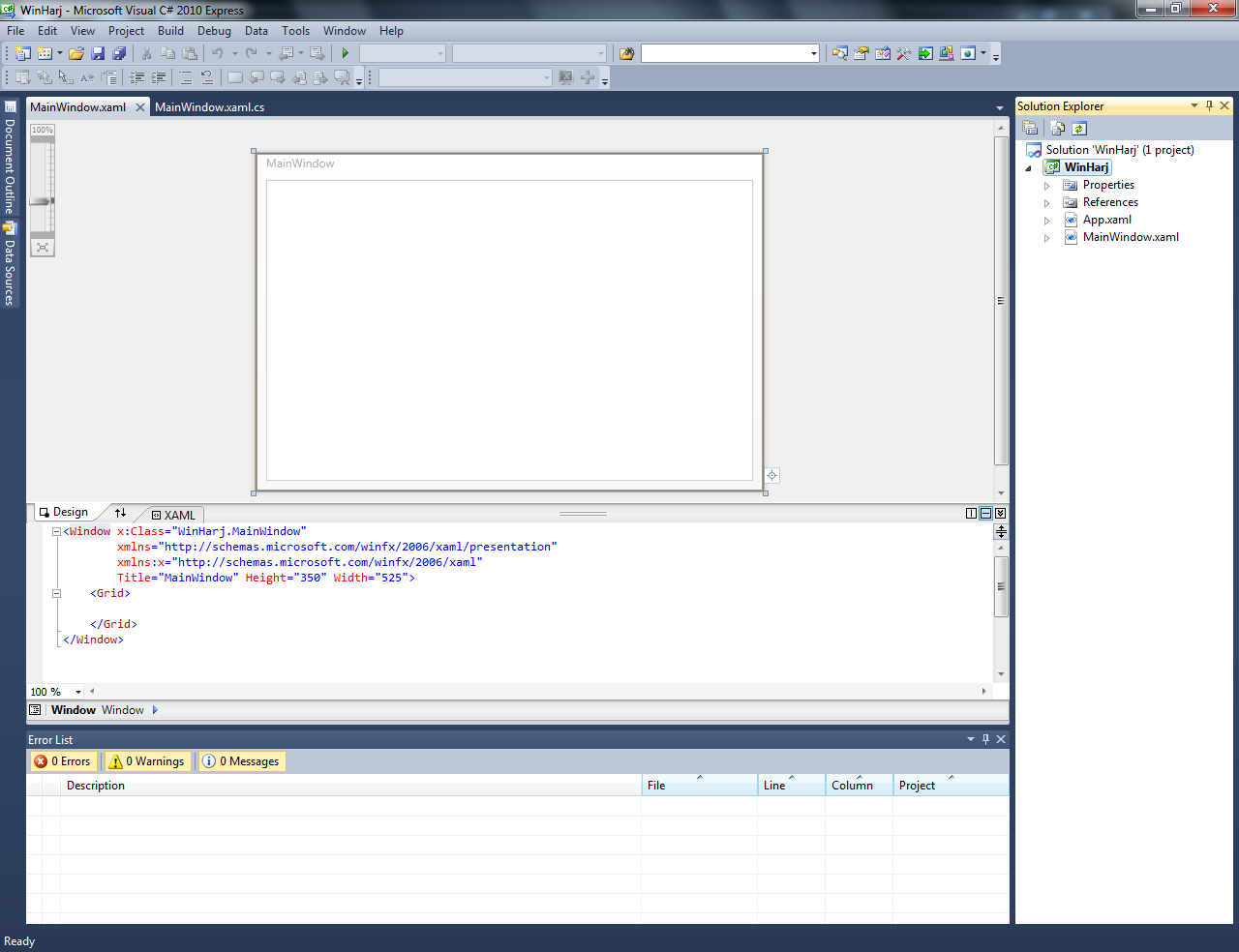Open Solution Explorer via toolbar icon
The image size is (1239, 952).
coord(840,53)
